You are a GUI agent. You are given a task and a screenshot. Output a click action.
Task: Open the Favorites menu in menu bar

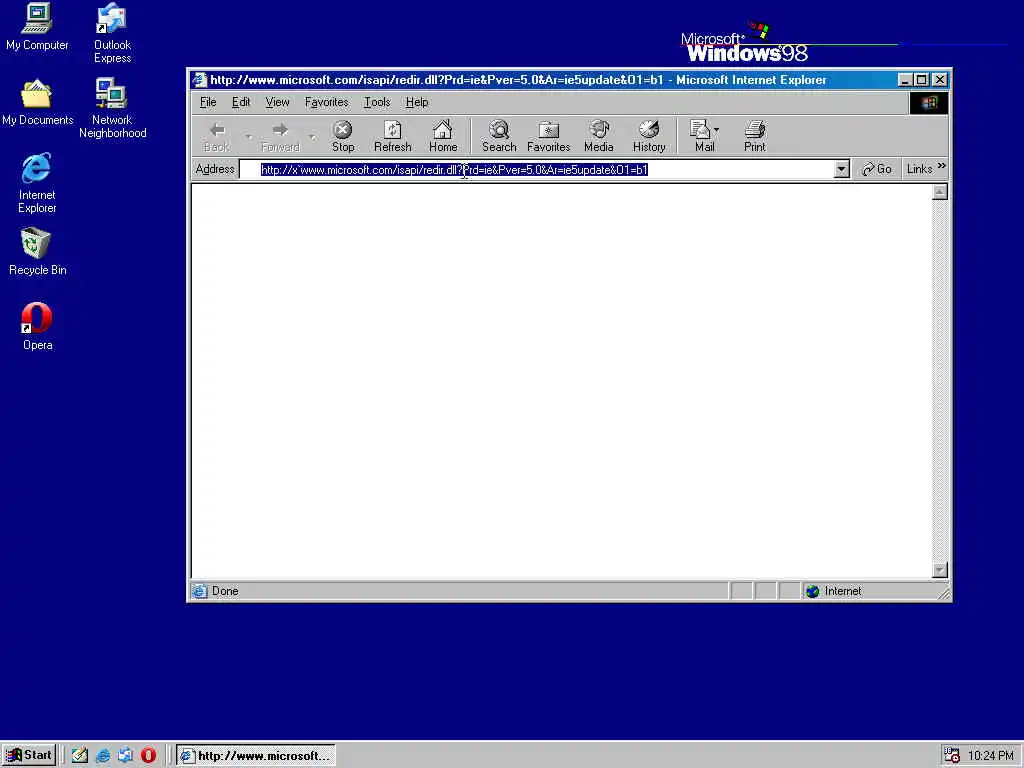click(327, 103)
